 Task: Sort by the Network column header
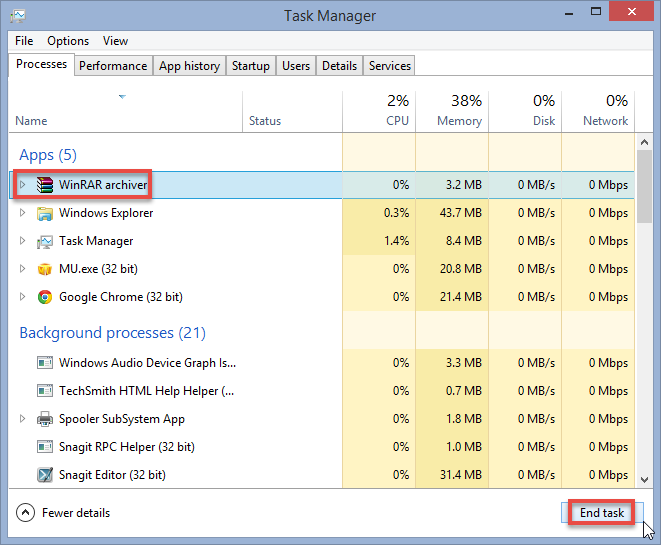pos(598,112)
